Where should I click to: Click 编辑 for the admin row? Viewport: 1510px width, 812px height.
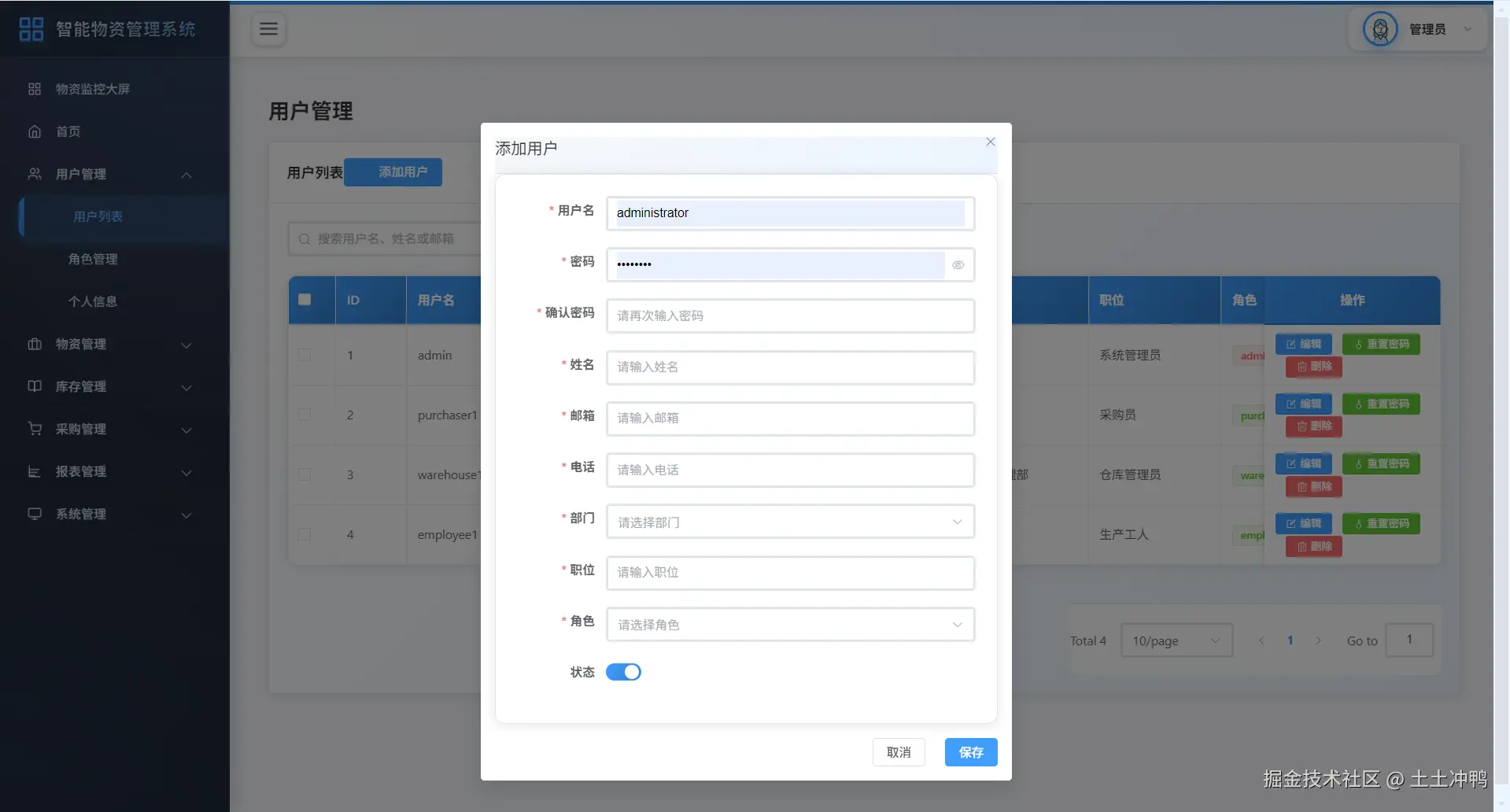[x=1303, y=344]
